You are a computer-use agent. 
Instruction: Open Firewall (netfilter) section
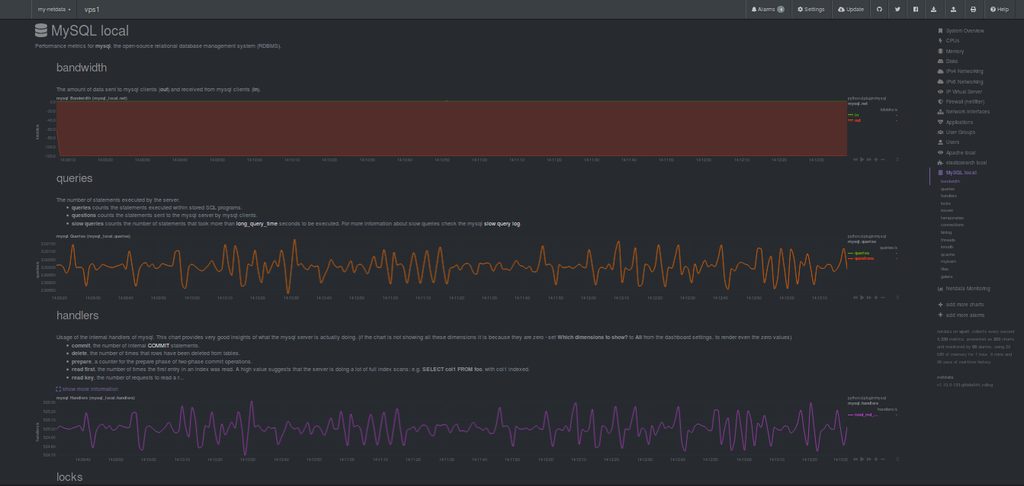pos(965,101)
